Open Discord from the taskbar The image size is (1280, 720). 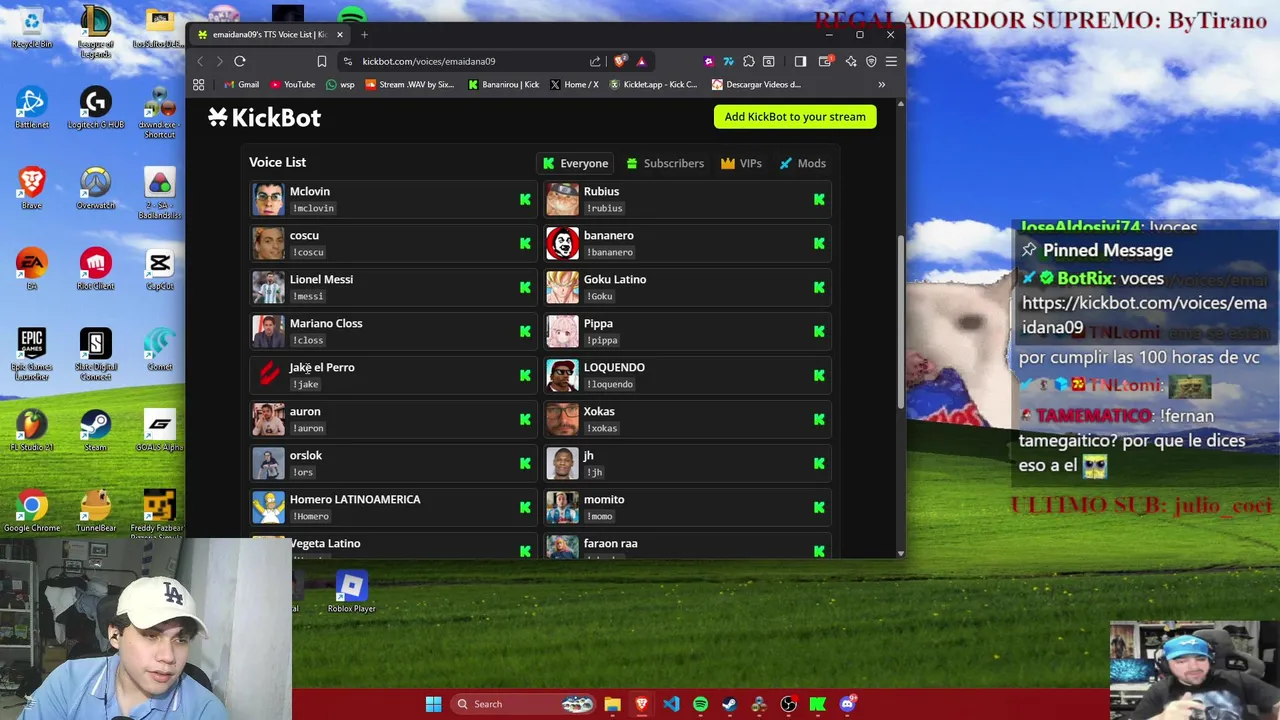pyautogui.click(x=848, y=704)
